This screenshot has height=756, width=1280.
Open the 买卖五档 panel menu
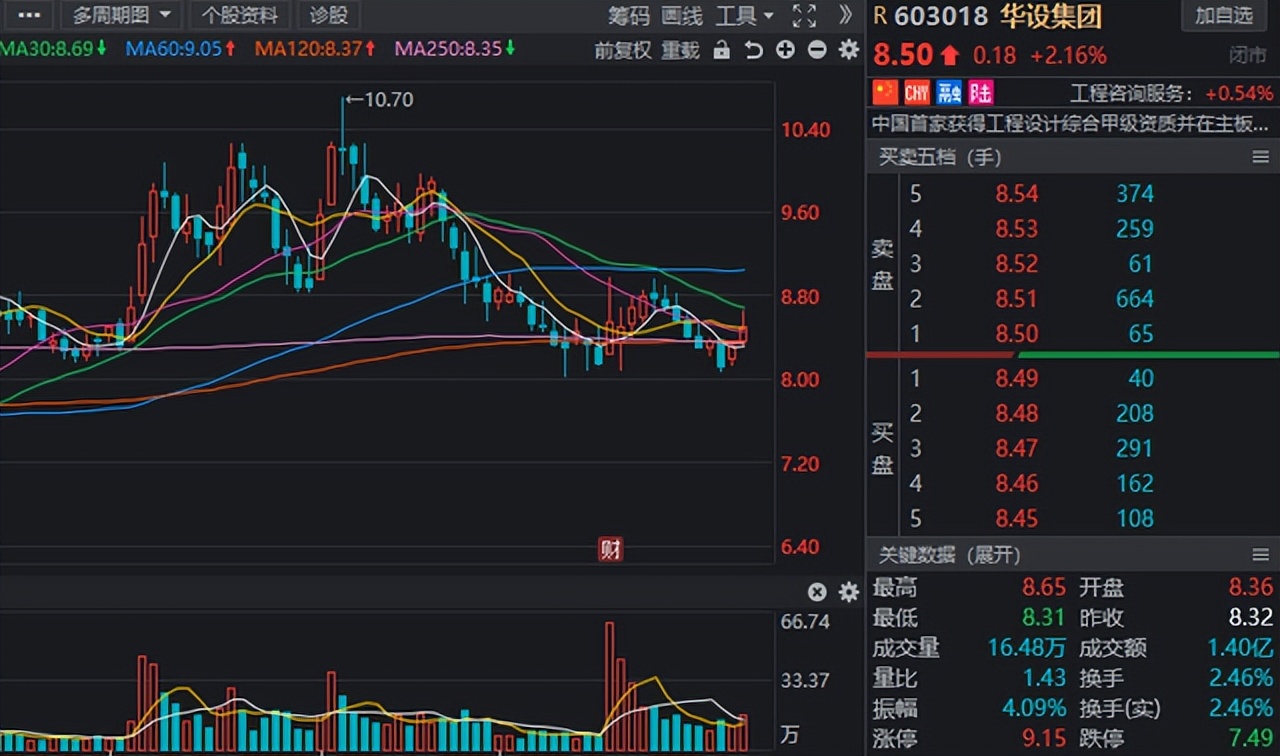[1260, 157]
